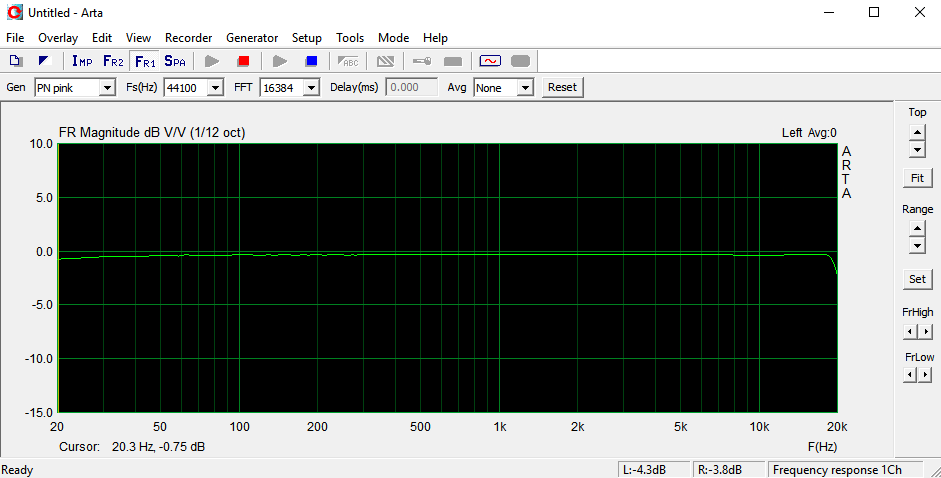Click the 'Frequency response 1Ch' status text
The width and height of the screenshot is (941, 478).
coord(837,470)
